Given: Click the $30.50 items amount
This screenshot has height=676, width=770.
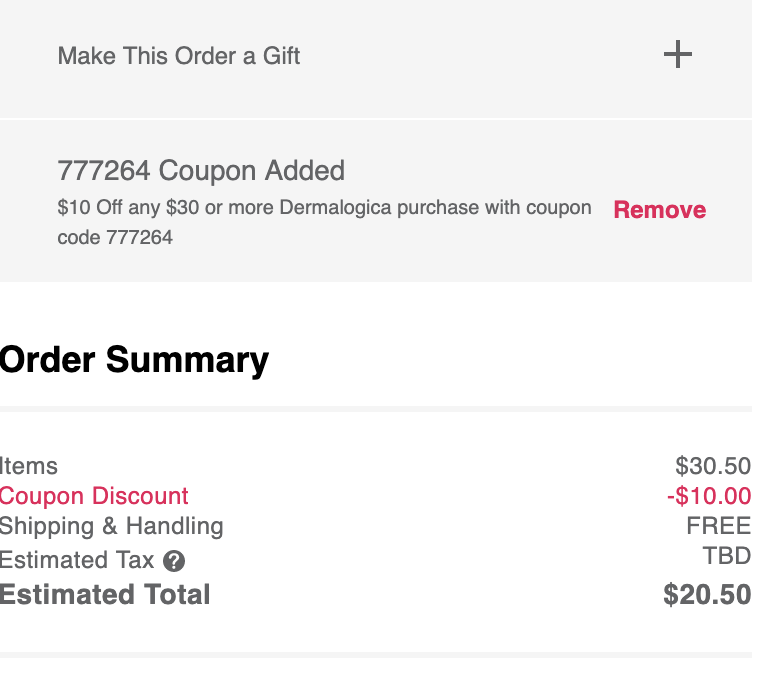Looking at the screenshot, I should (713, 466).
